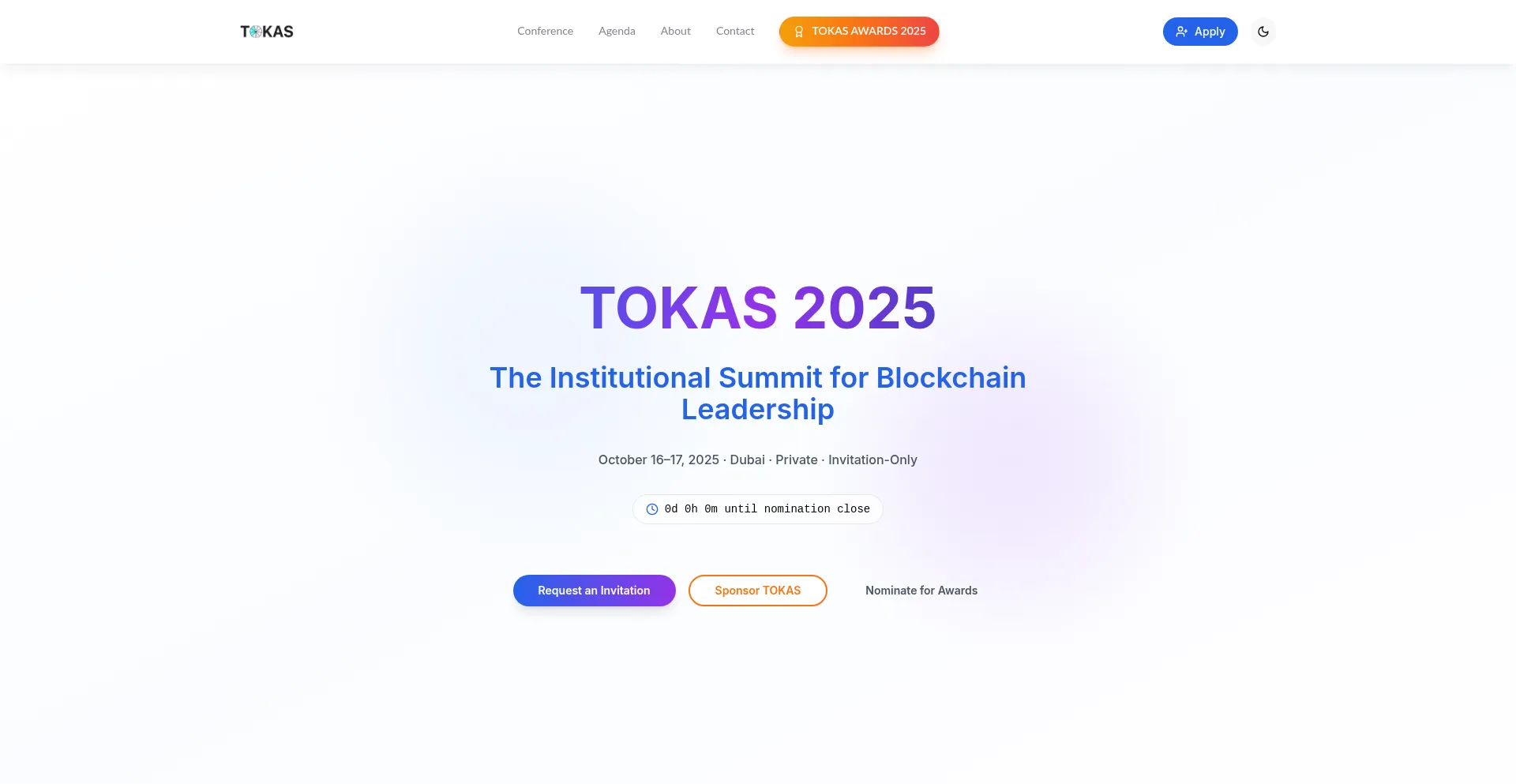Click the October 16–17, 2025 date text

[x=659, y=460]
